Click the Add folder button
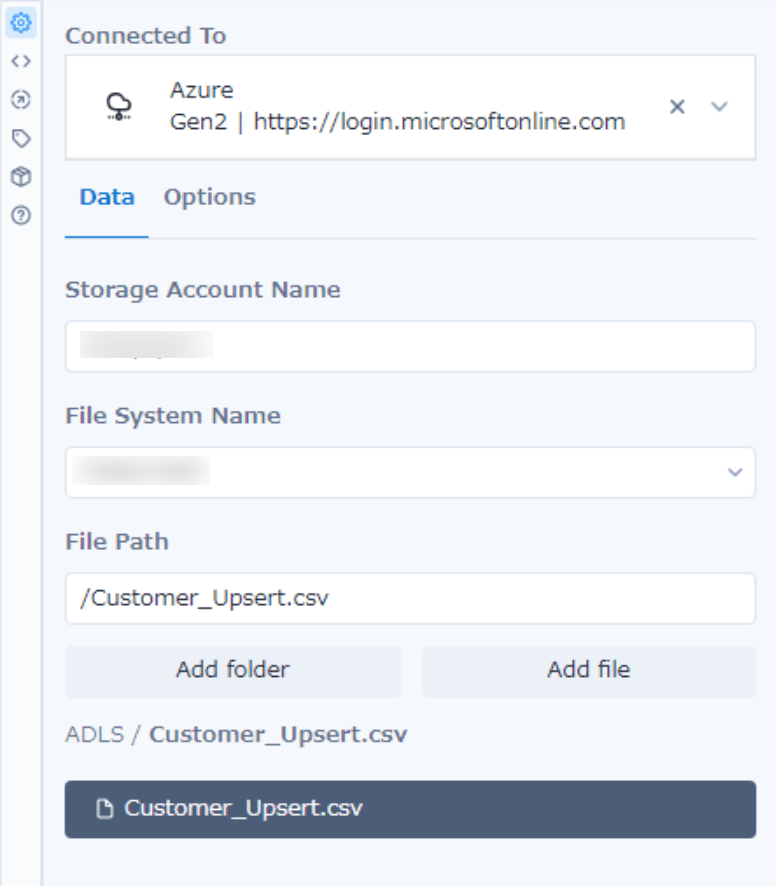Image resolution: width=776 pixels, height=886 pixels. pyautogui.click(x=232, y=670)
